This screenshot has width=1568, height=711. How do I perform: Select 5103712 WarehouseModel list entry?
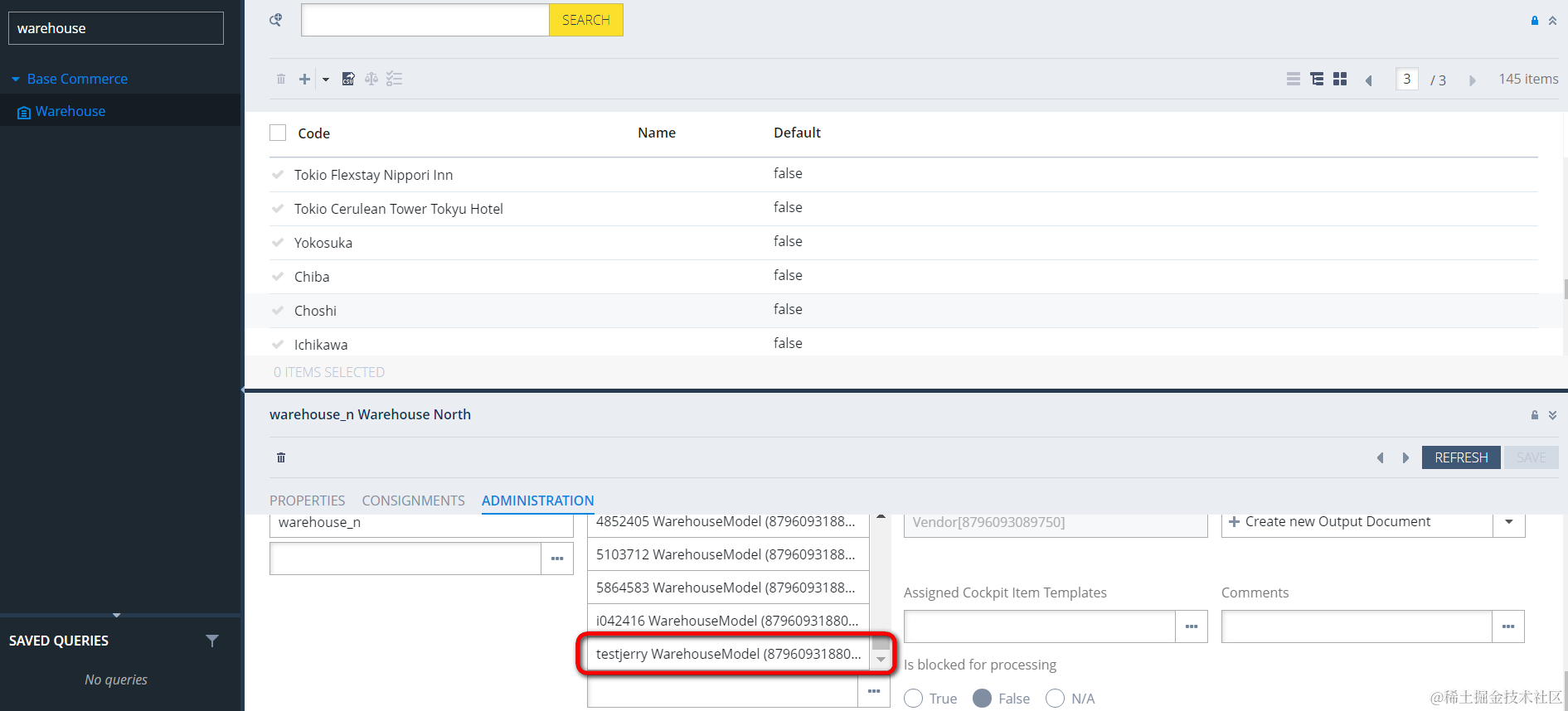pos(728,554)
